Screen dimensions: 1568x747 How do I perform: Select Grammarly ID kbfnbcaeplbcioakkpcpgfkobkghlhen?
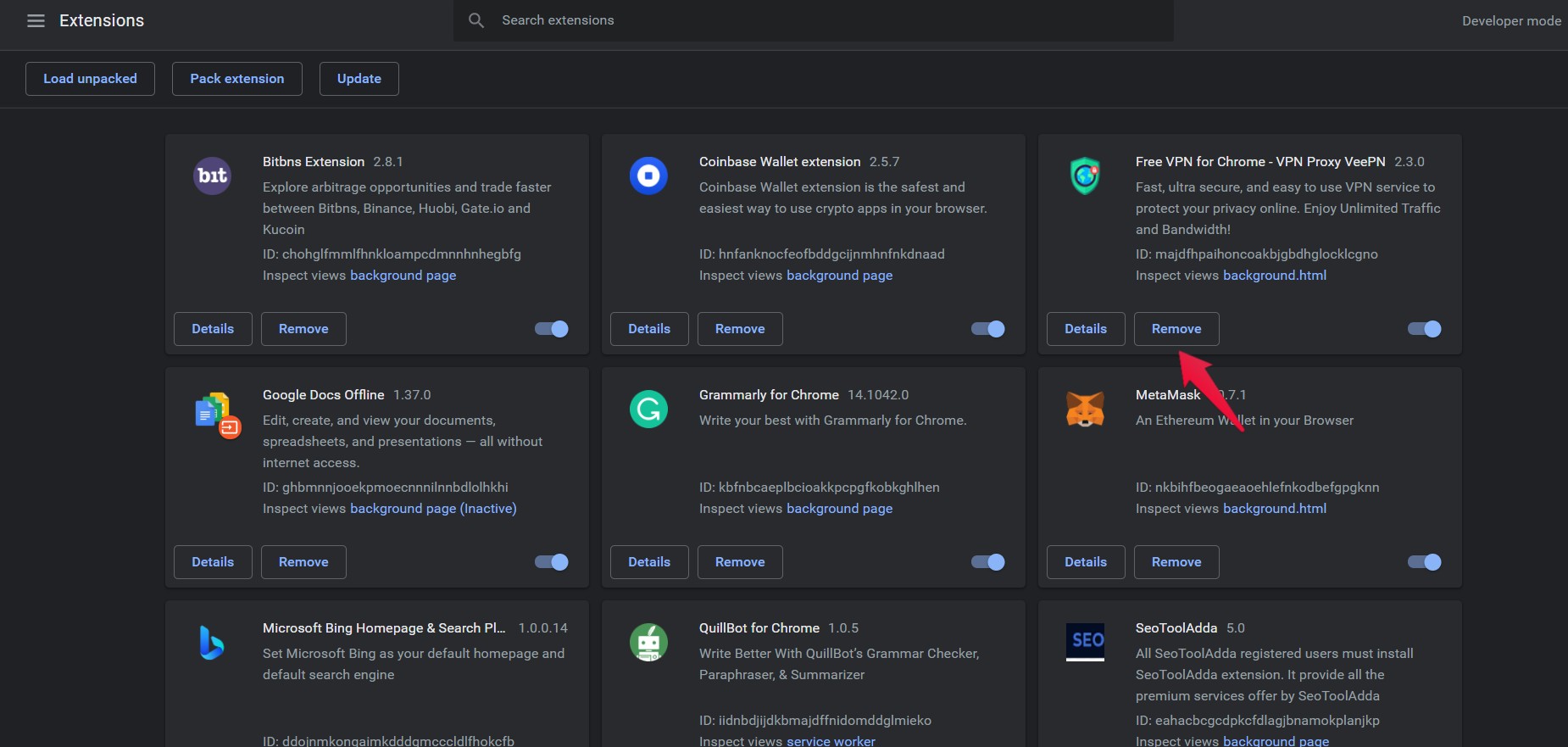pos(829,488)
